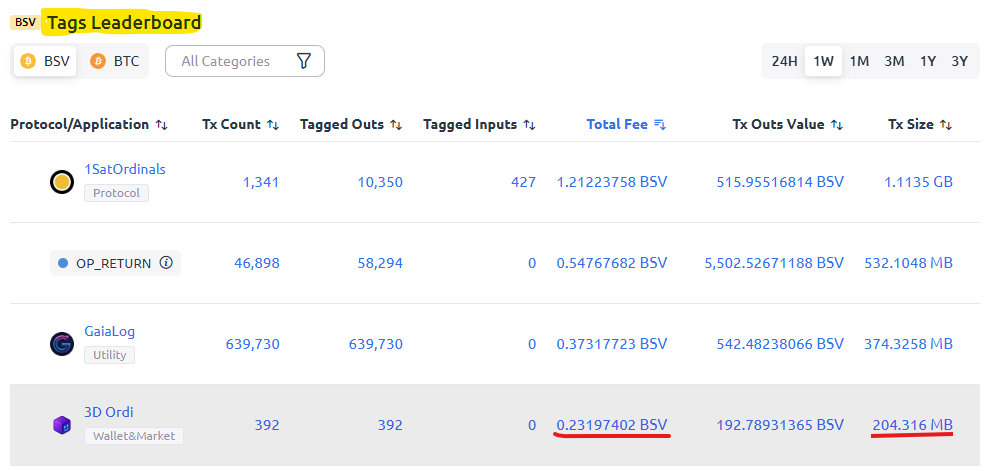This screenshot has height=471, width=984.
Task: Open the 1SatOrdinals protocol logo
Action: coord(62,182)
